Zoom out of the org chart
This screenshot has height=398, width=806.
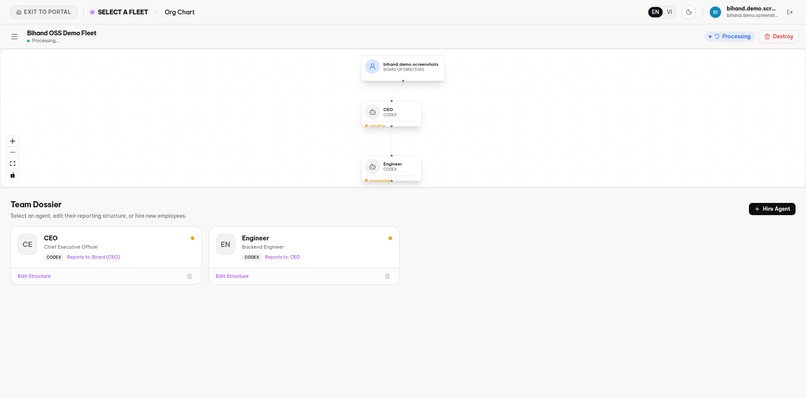pos(13,152)
